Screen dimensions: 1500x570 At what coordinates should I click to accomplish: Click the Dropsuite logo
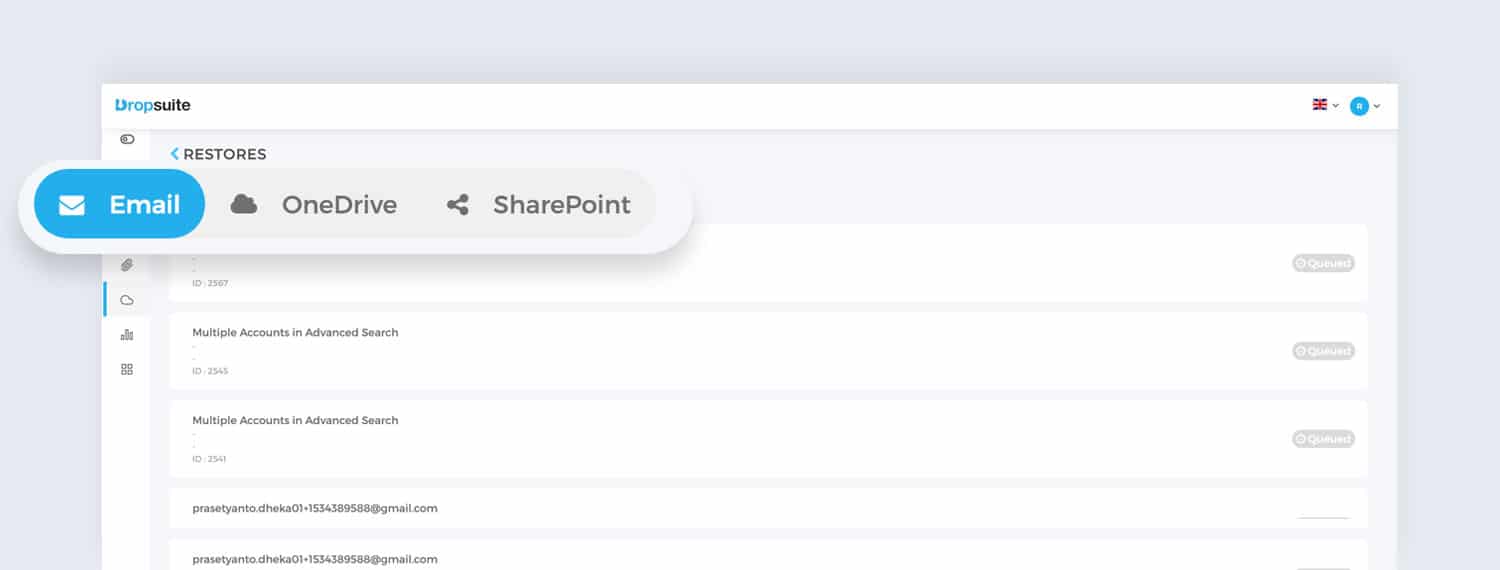(152, 105)
